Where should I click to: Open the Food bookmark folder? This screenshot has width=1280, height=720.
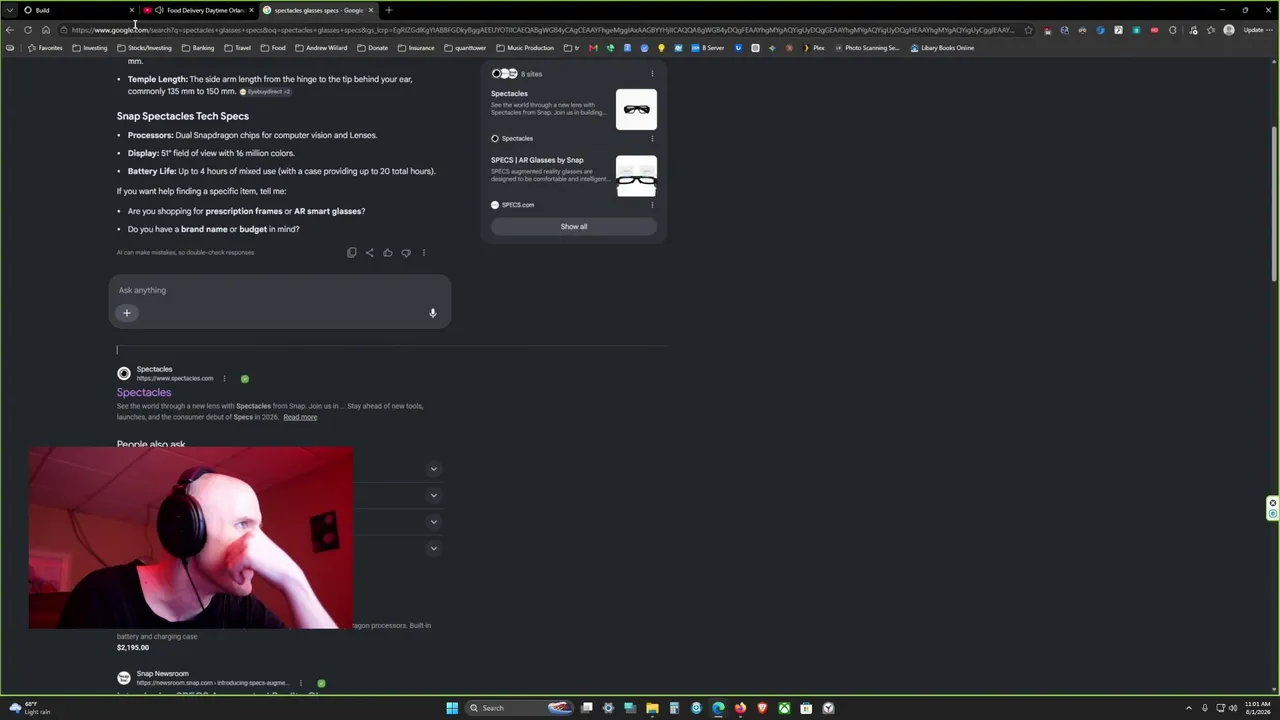pos(273,48)
